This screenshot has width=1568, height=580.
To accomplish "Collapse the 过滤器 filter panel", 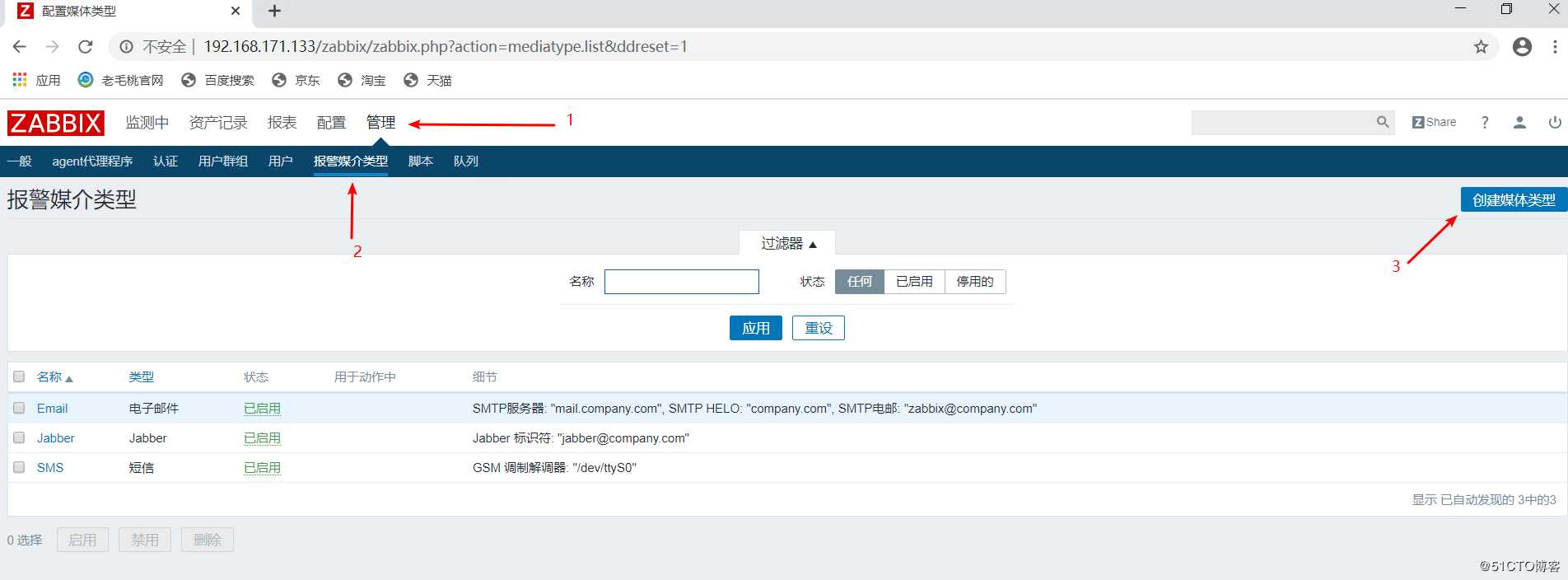I will click(788, 243).
